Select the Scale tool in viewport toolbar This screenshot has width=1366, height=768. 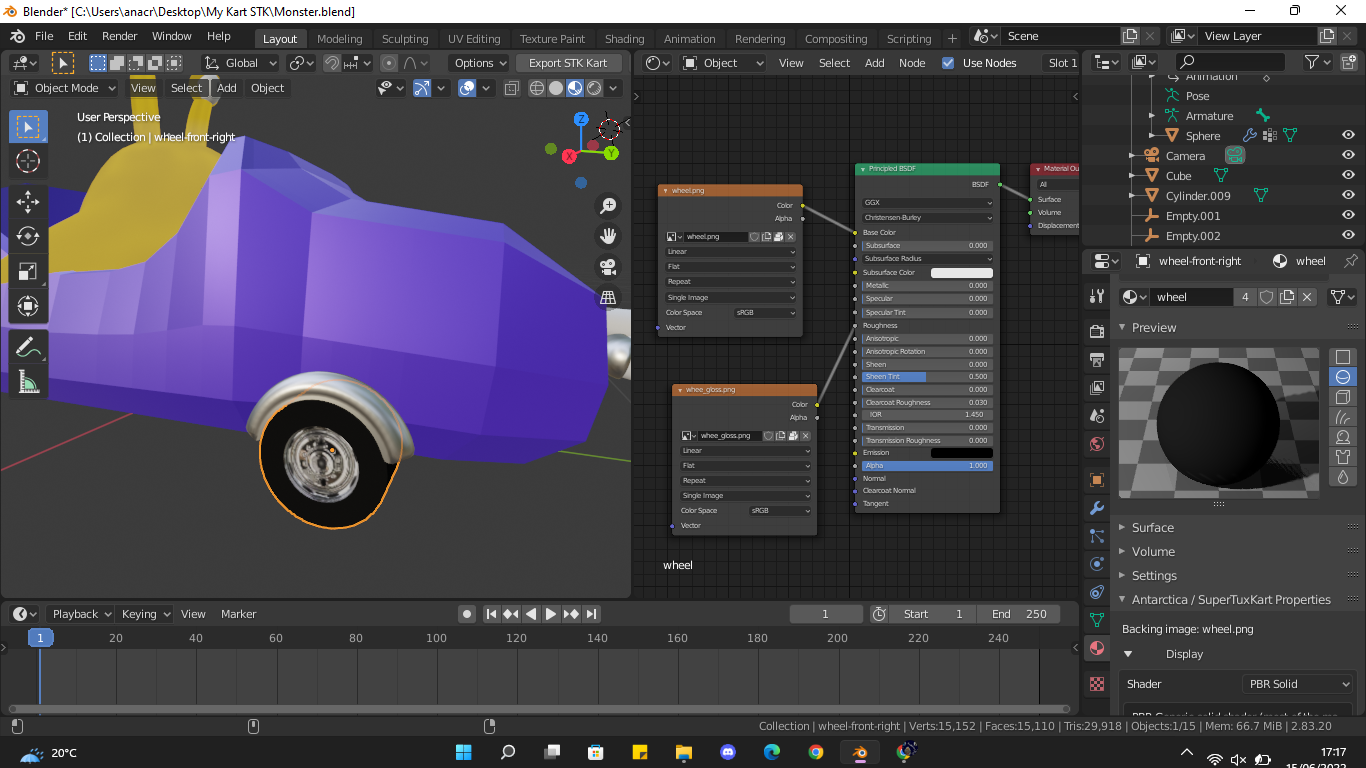point(28,271)
